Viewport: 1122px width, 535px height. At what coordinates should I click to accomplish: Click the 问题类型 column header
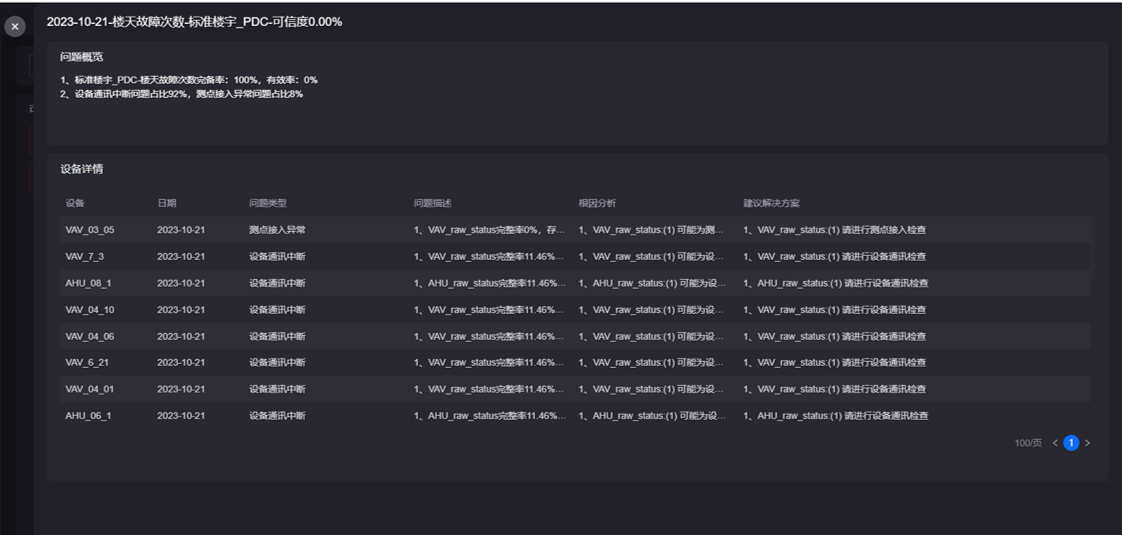click(267, 203)
